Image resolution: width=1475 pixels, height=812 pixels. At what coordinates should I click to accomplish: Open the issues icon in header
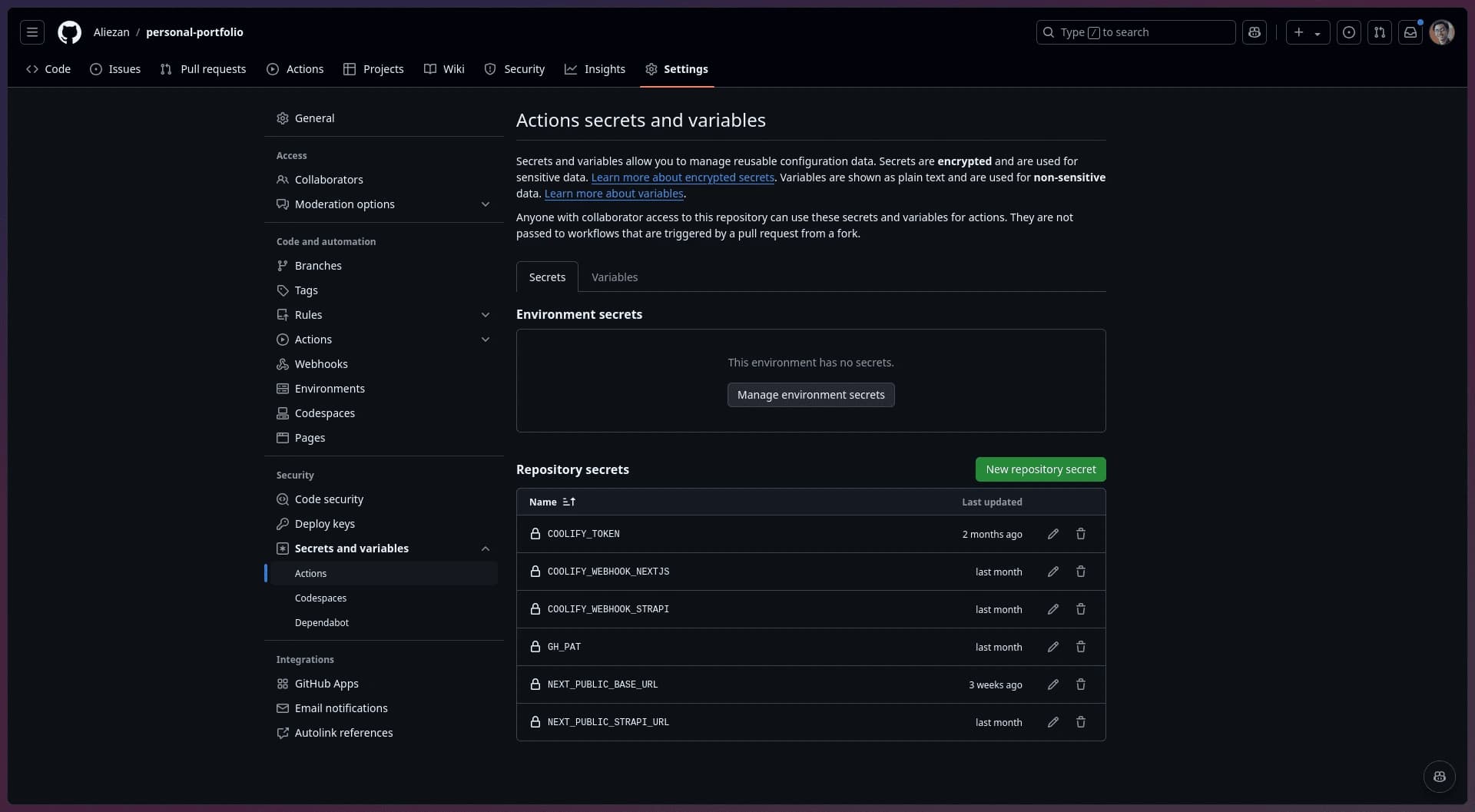pos(1349,32)
